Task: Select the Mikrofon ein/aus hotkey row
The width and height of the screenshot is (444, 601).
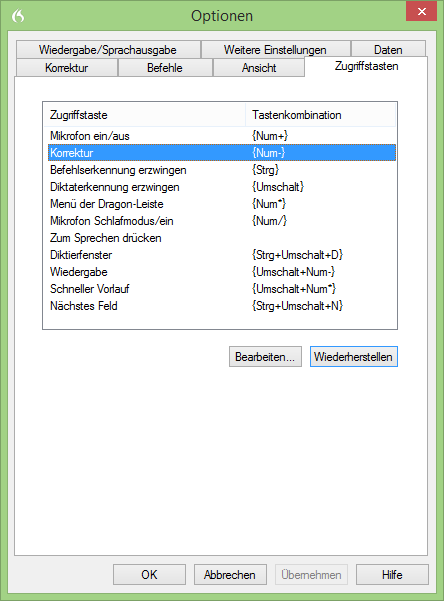Action: point(222,136)
